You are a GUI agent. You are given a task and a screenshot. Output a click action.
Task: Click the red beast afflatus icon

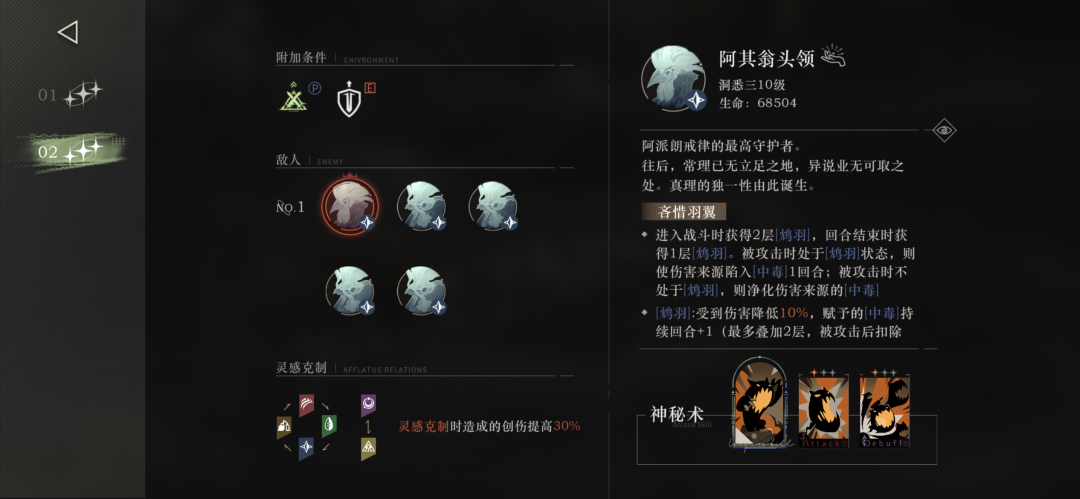pyautogui.click(x=307, y=405)
